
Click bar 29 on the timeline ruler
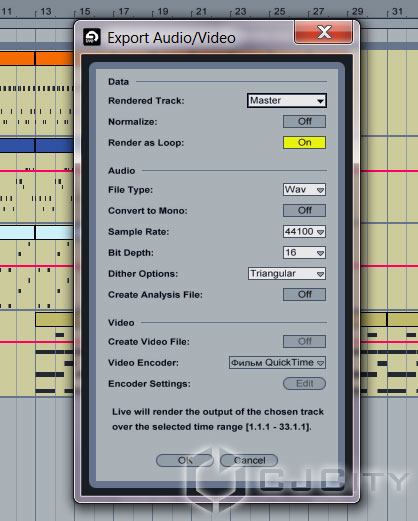click(357, 12)
